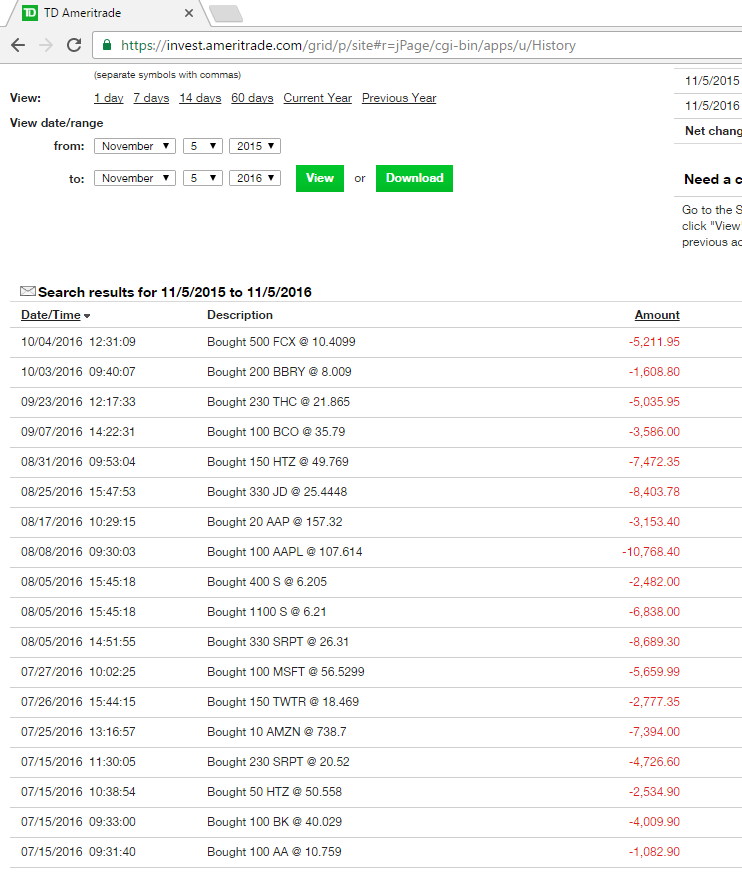Image resolution: width=742 pixels, height=873 pixels.
Task: Click the green View button
Action: (x=320, y=178)
